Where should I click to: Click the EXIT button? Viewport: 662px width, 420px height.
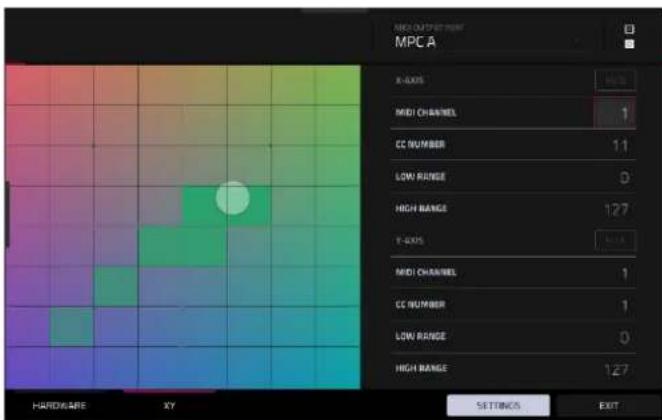[609, 406]
